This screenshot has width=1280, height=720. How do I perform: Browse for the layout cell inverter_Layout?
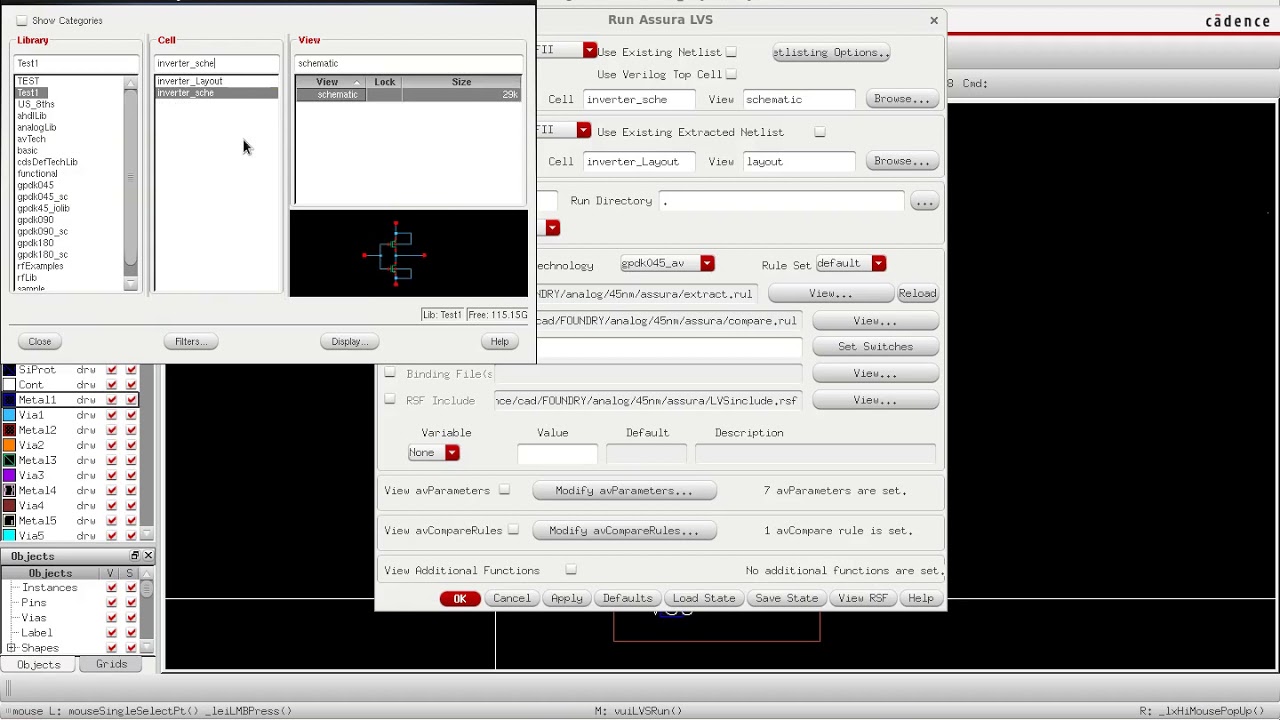coord(902,161)
